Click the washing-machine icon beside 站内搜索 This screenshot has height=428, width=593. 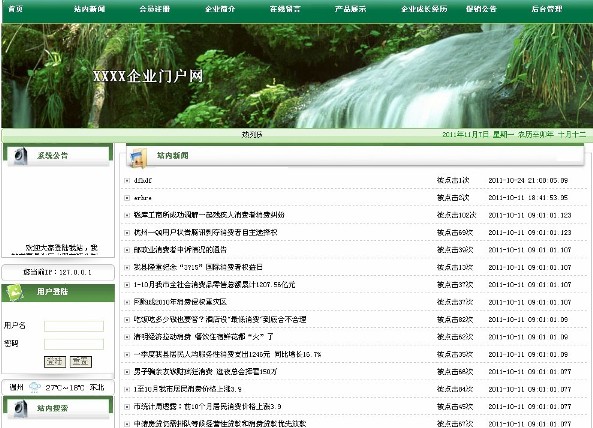pos(20,409)
